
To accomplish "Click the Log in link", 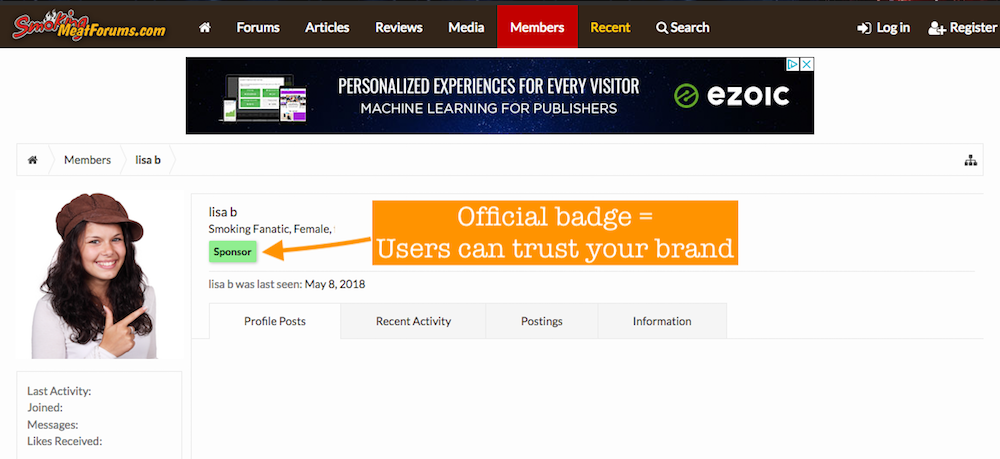I will pos(883,27).
